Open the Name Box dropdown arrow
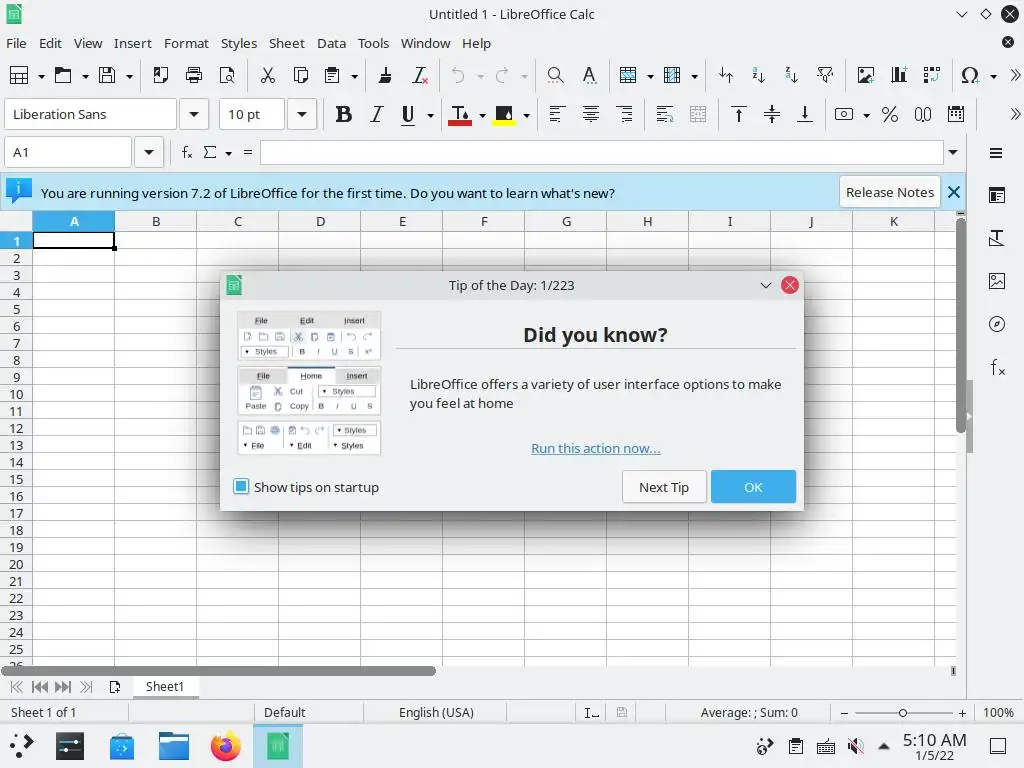 (x=149, y=152)
